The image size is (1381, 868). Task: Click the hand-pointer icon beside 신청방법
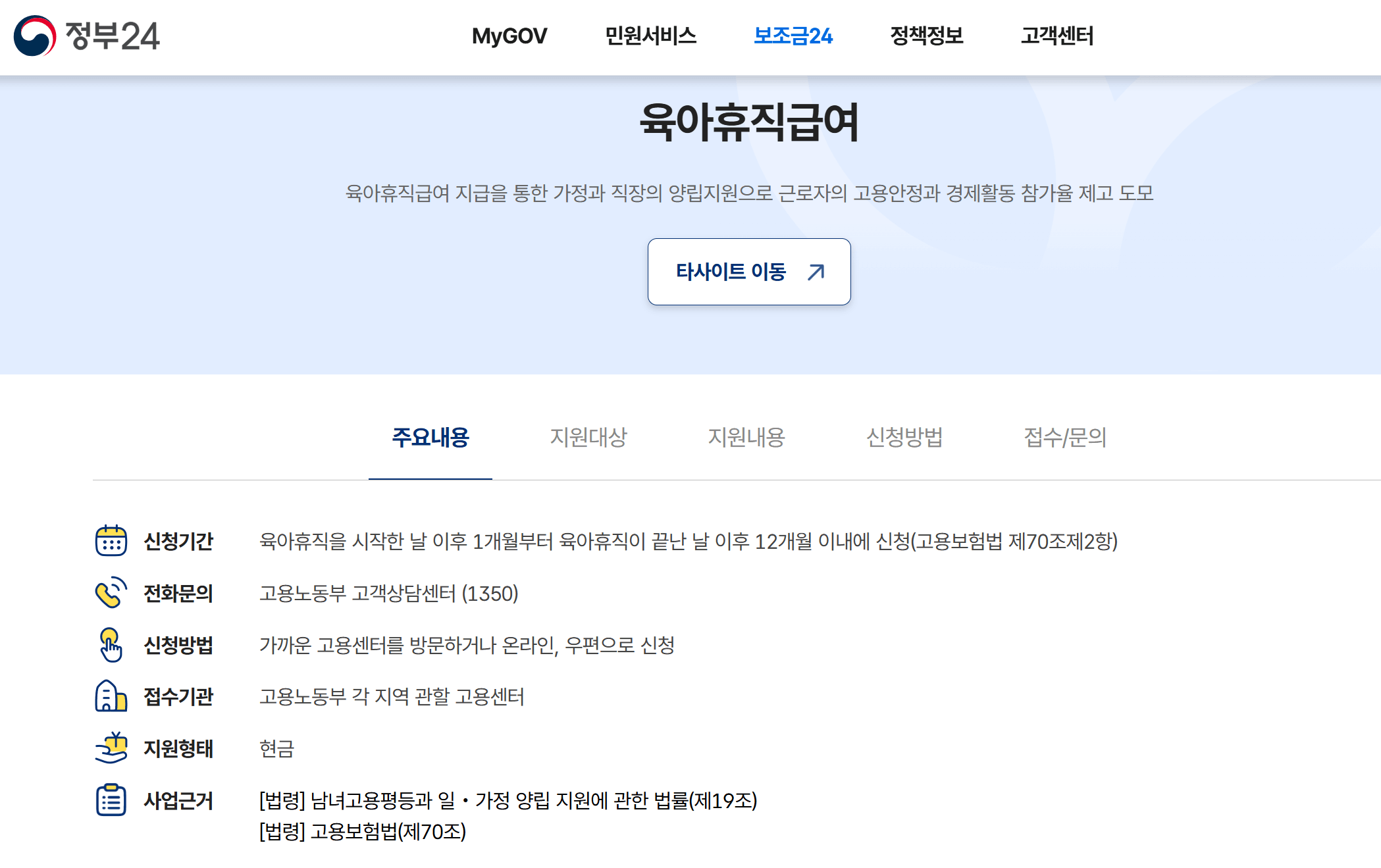coord(111,645)
